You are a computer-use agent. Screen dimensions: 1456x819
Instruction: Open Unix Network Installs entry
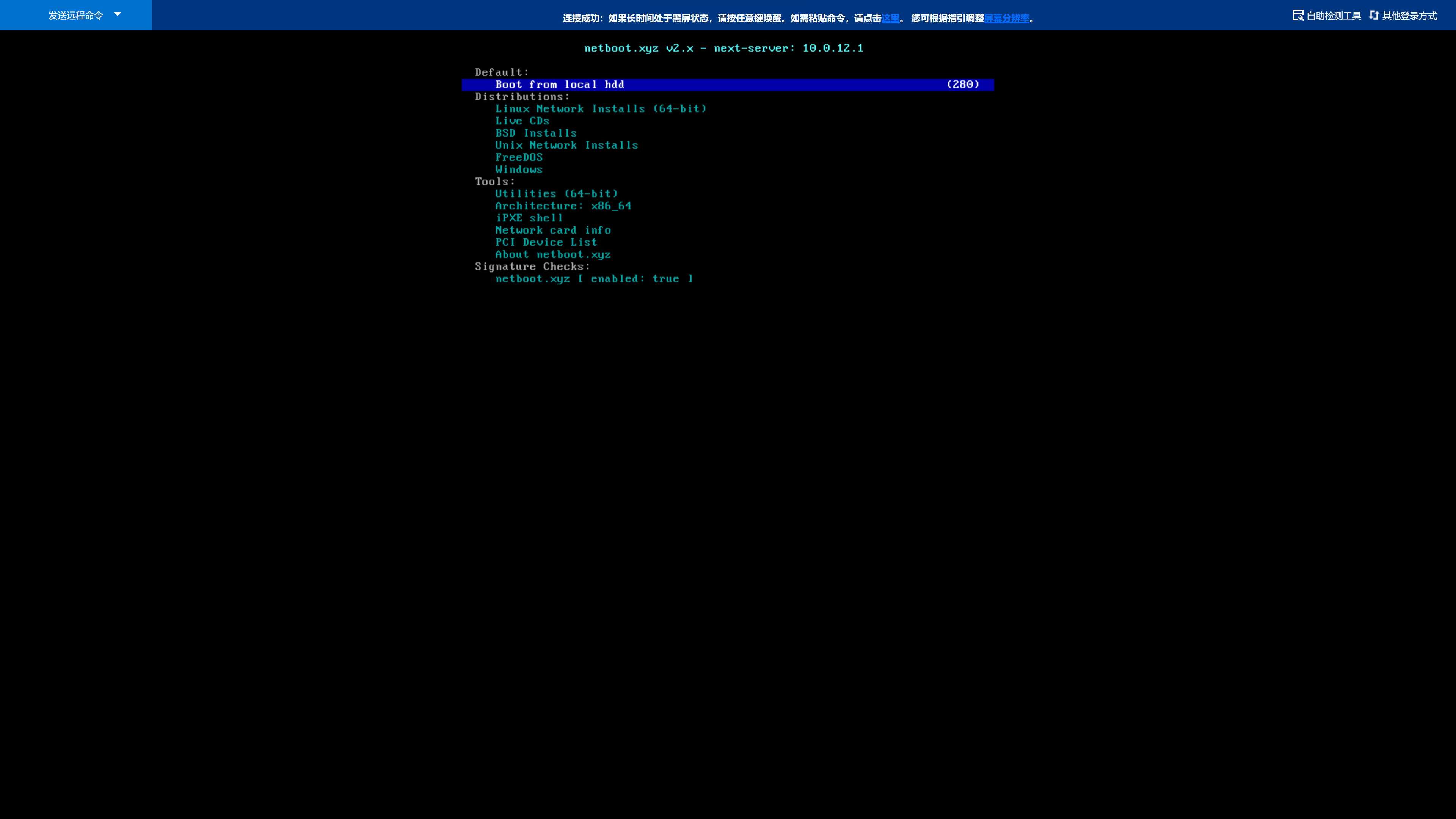click(x=566, y=145)
